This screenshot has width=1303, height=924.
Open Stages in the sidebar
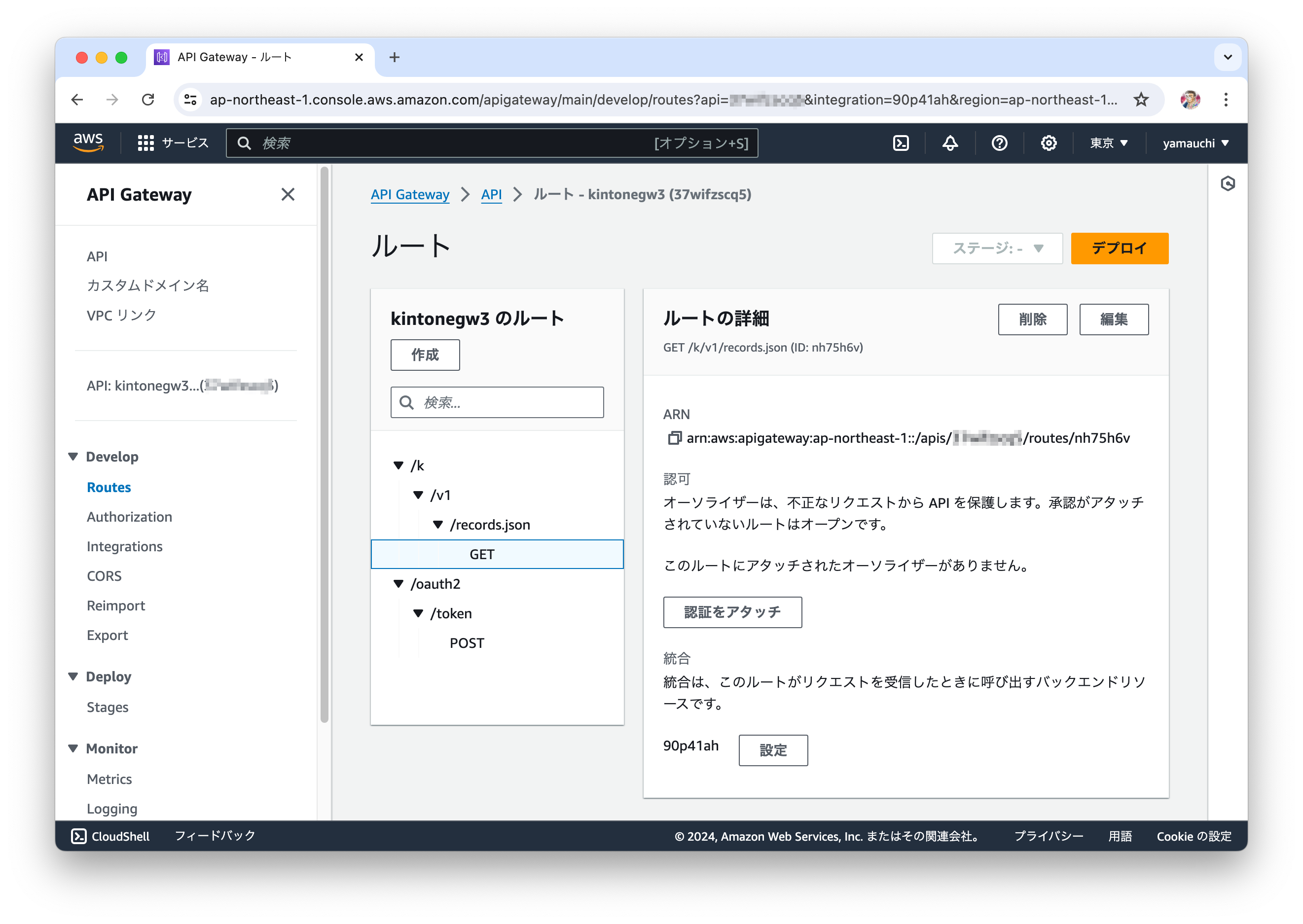coord(108,707)
